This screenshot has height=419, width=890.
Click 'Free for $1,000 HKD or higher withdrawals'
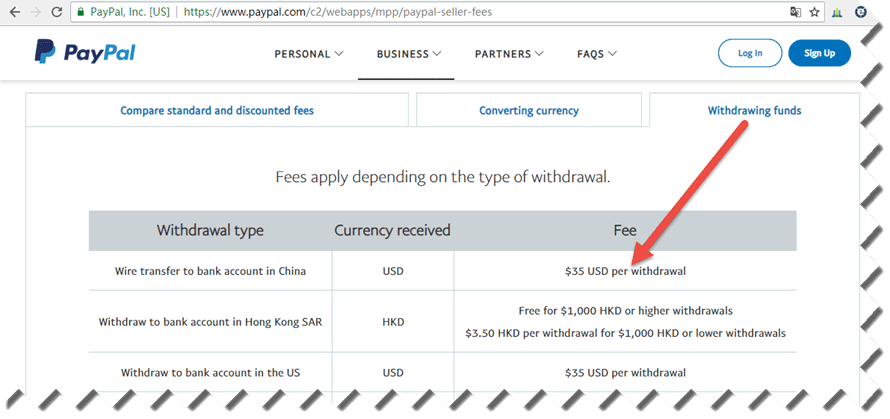pos(625,311)
